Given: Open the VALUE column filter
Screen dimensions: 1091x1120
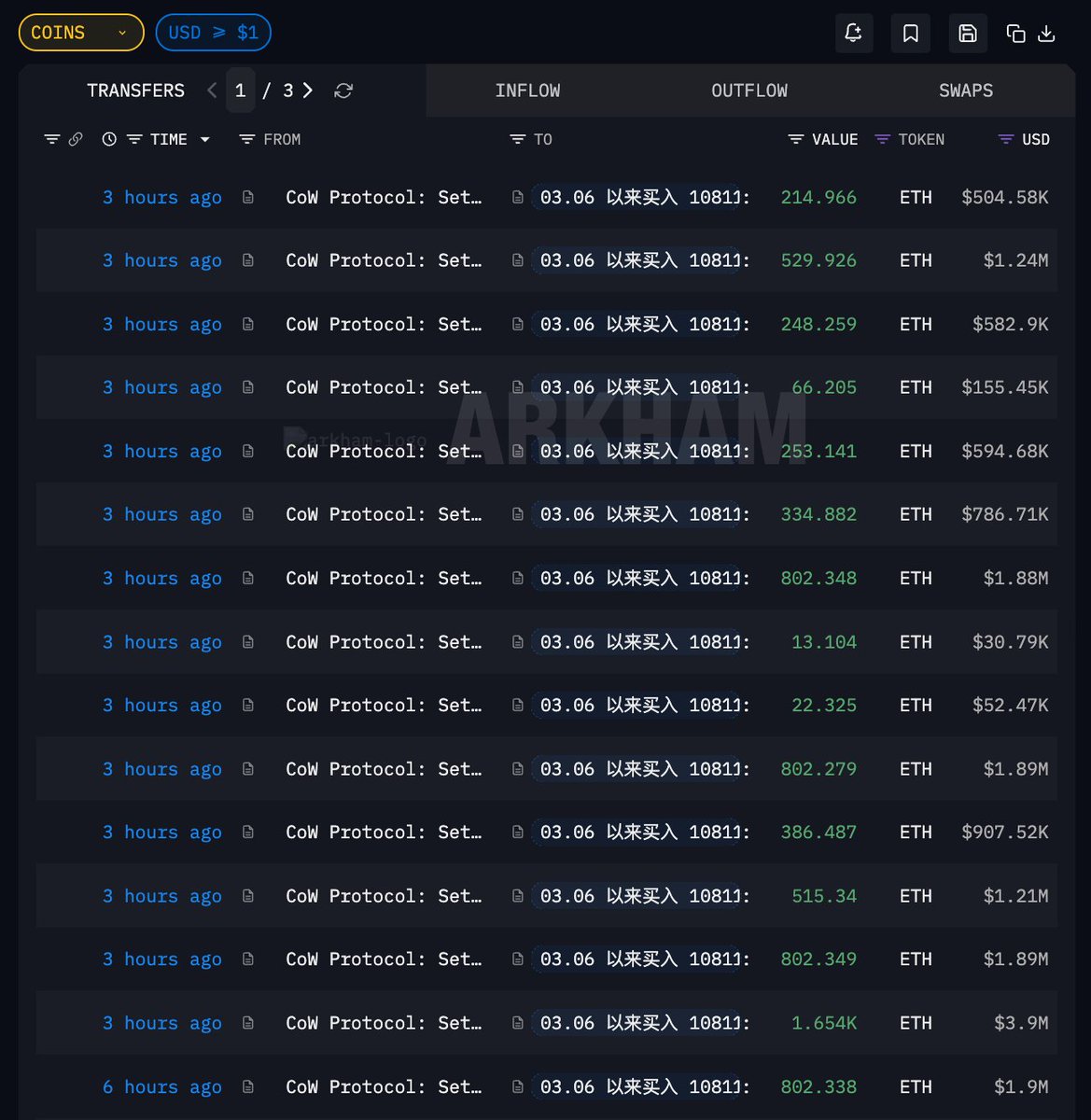Looking at the screenshot, I should [796, 139].
